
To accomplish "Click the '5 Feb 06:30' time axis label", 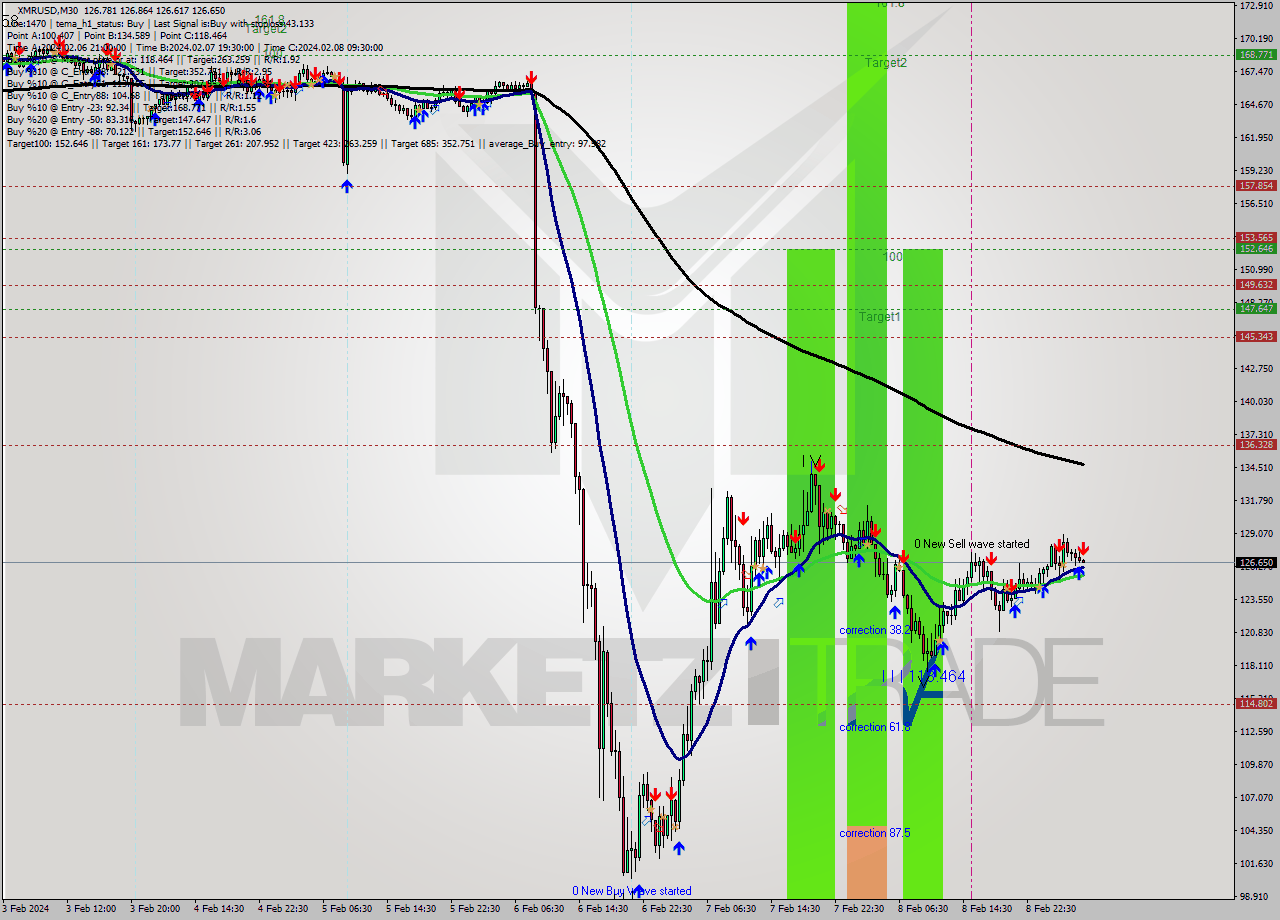I will [x=346, y=909].
